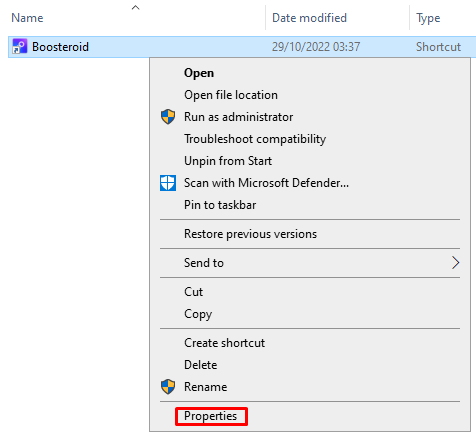The height and width of the screenshot is (438, 476).
Task: Choose Troubleshoot compatibility
Action: pos(255,139)
